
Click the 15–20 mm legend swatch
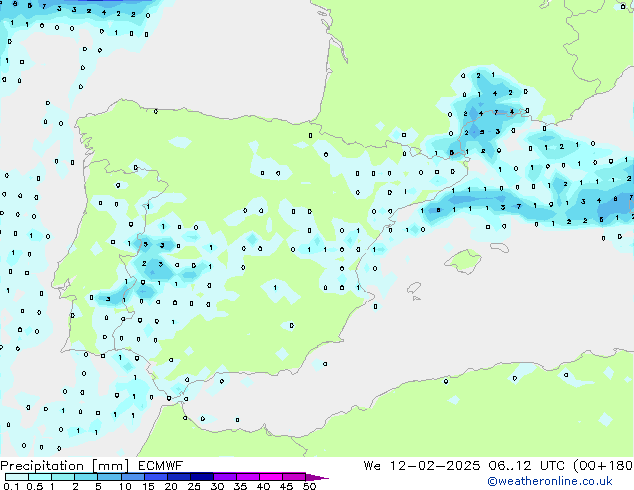[155, 477]
